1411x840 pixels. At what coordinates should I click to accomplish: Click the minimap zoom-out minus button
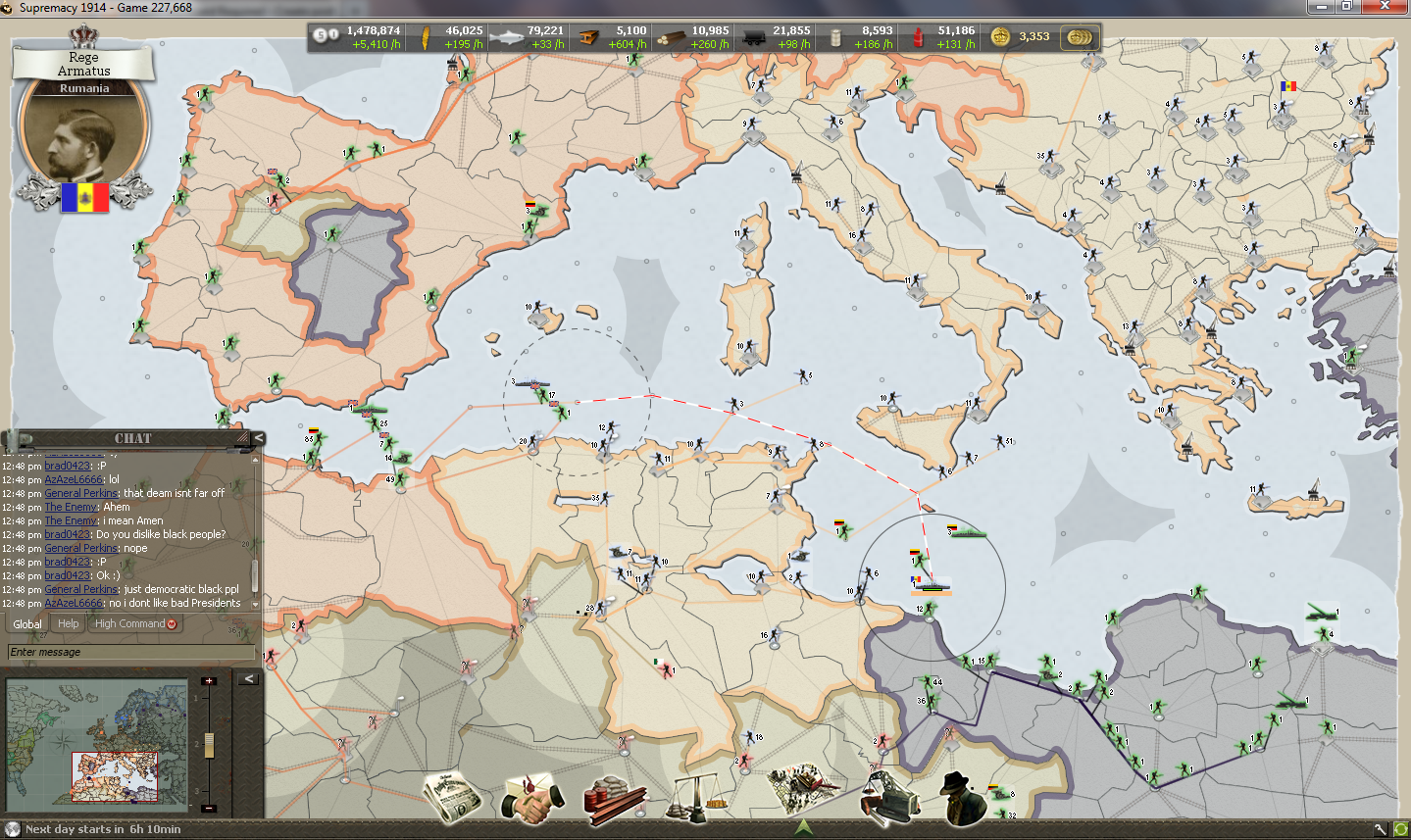tap(208, 809)
